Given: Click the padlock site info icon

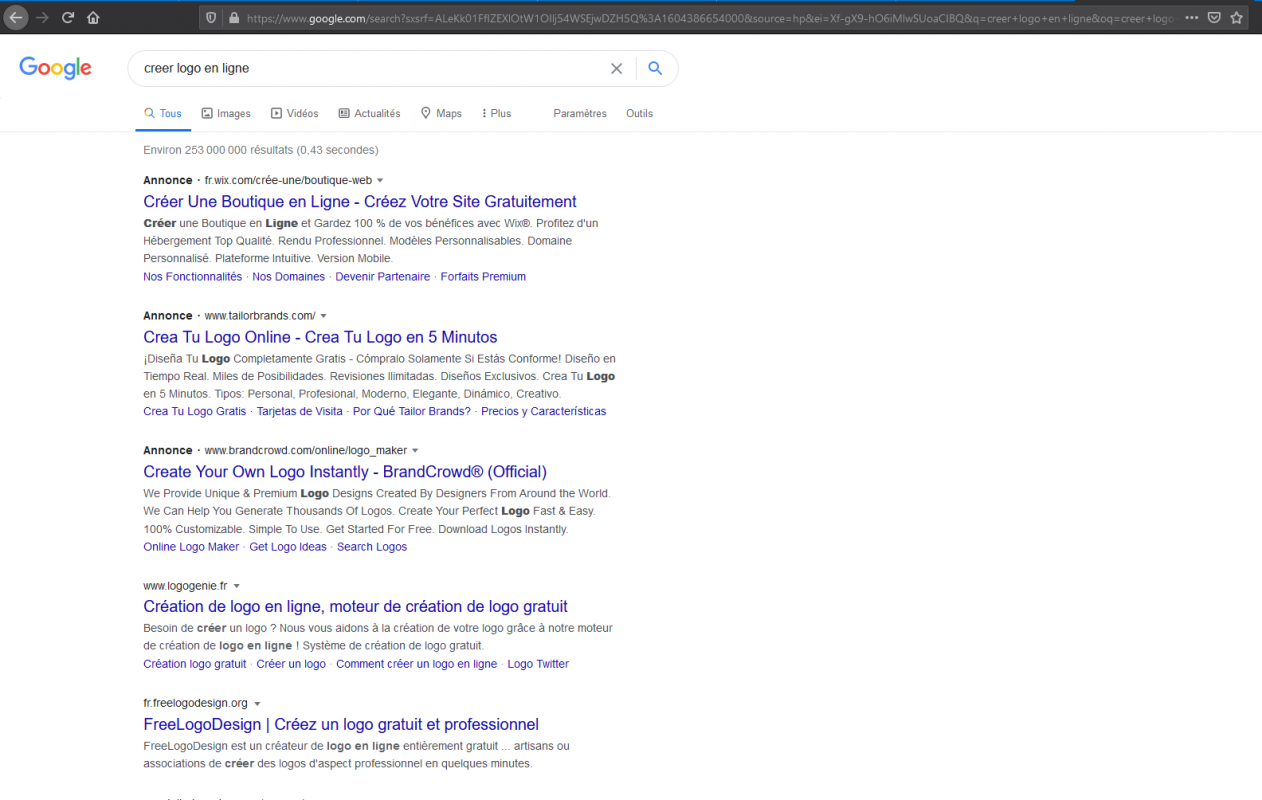Looking at the screenshot, I should [x=234, y=17].
